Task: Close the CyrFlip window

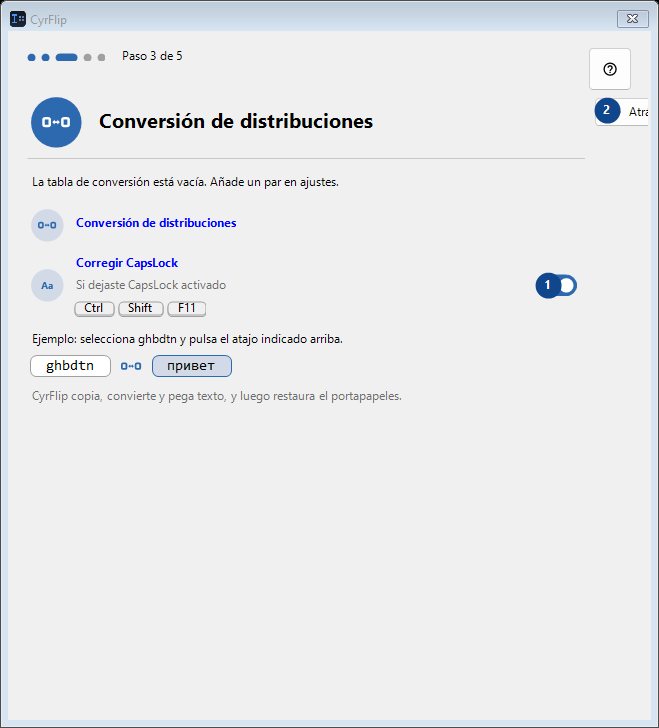Action: 633,19
